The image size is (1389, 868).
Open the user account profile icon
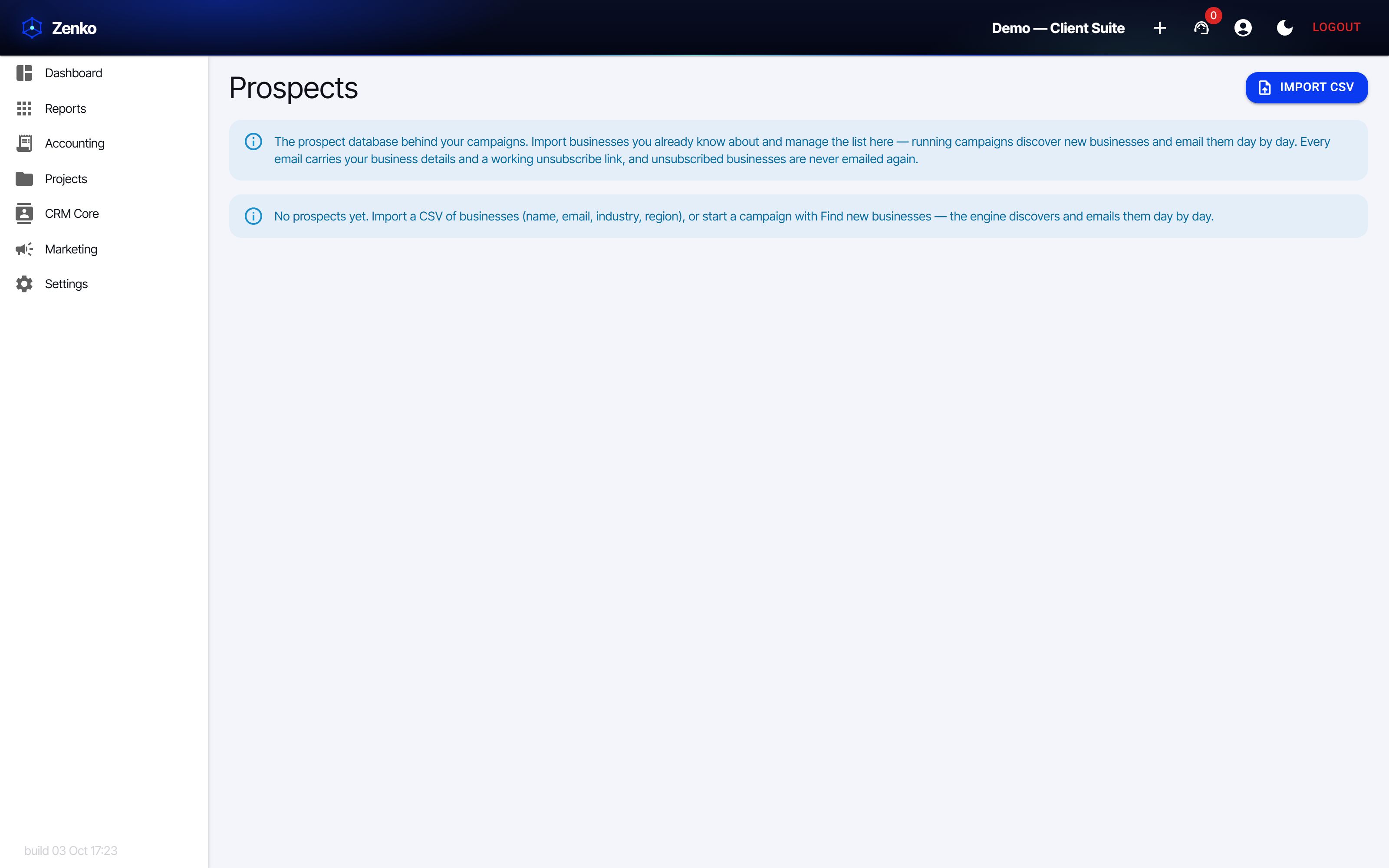click(x=1243, y=27)
